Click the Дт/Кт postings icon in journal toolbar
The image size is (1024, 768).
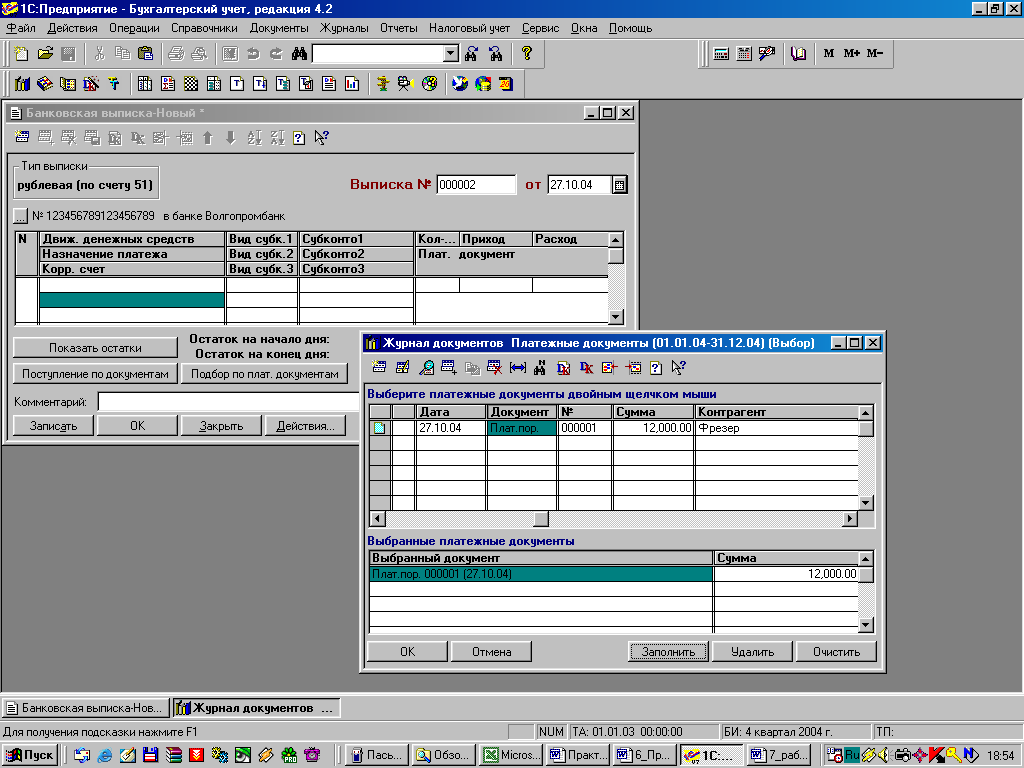point(586,368)
